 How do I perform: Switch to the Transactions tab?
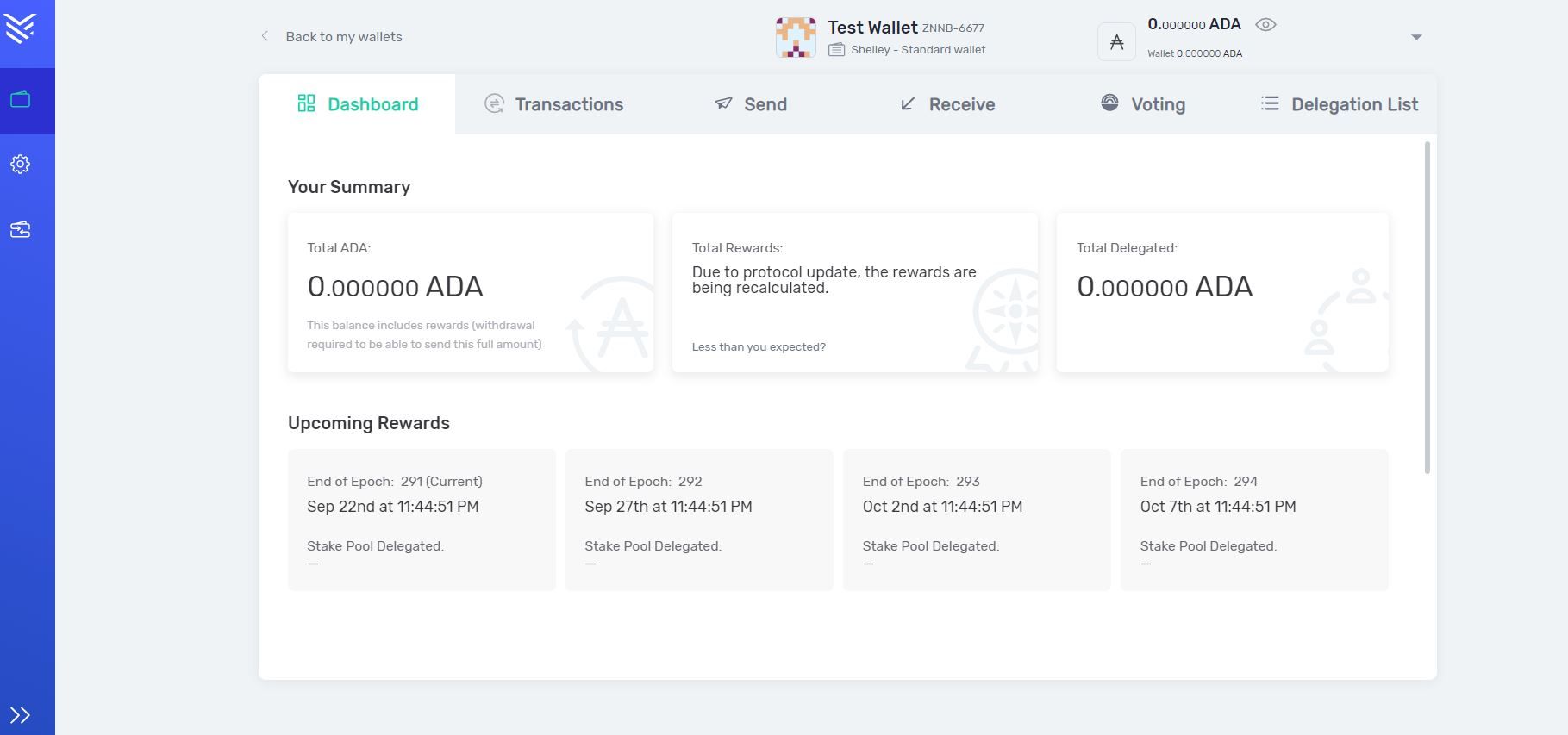tap(553, 104)
